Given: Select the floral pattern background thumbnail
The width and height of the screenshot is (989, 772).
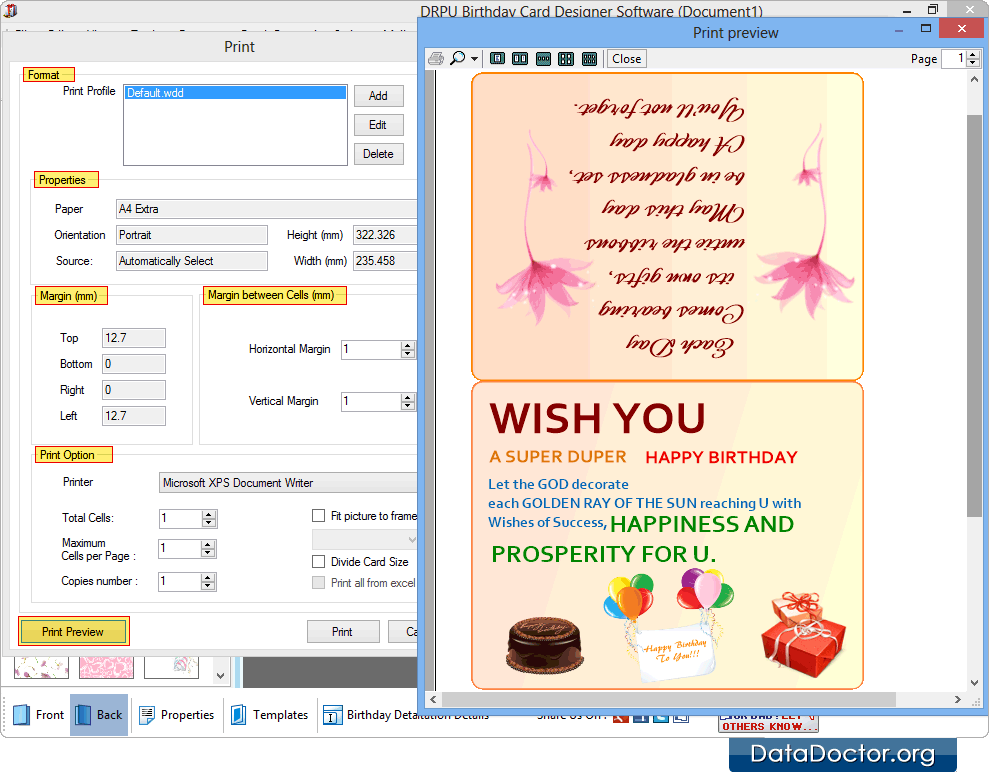Looking at the screenshot, I should [x=41, y=667].
